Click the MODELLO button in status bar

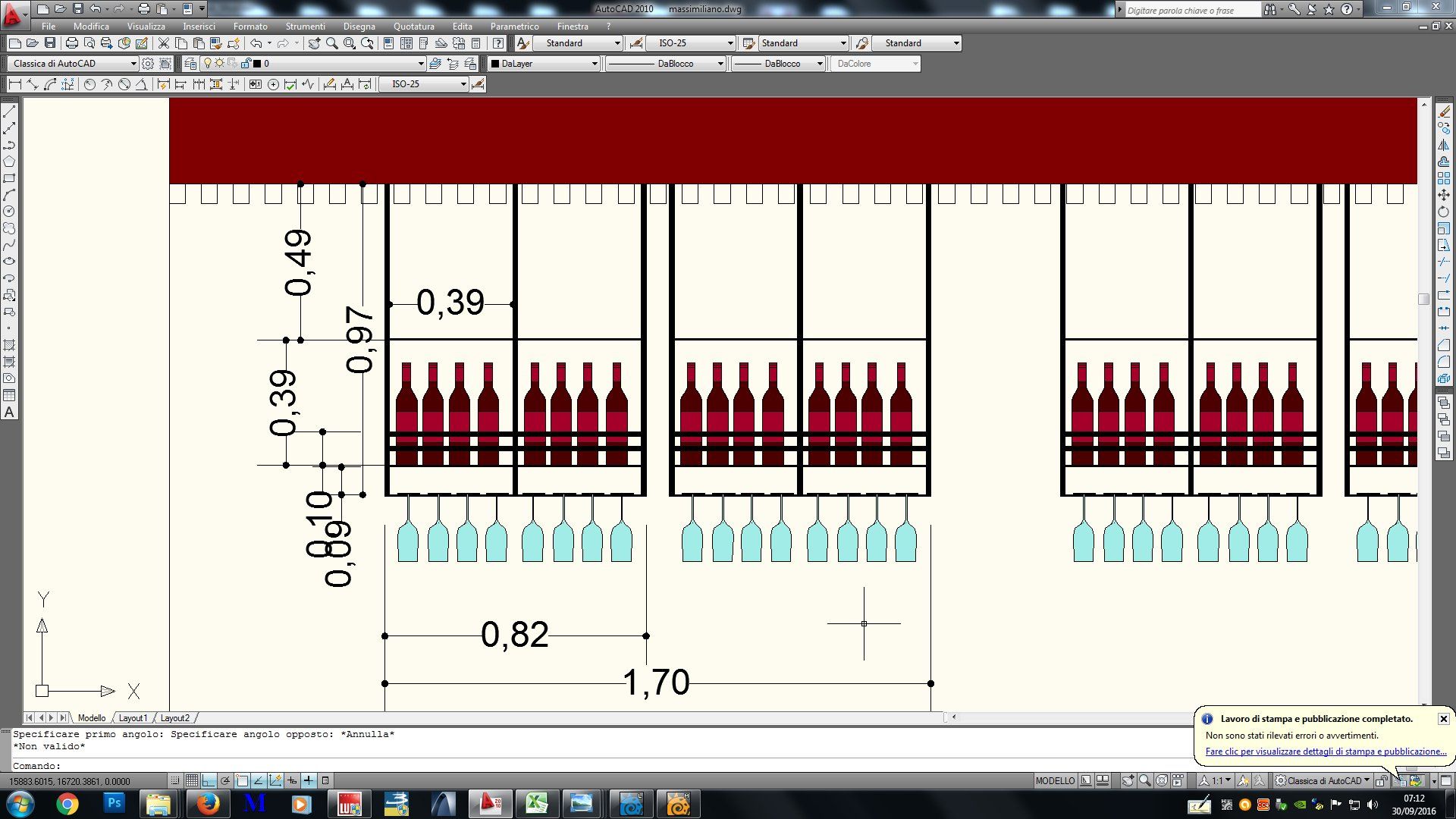[x=1054, y=780]
